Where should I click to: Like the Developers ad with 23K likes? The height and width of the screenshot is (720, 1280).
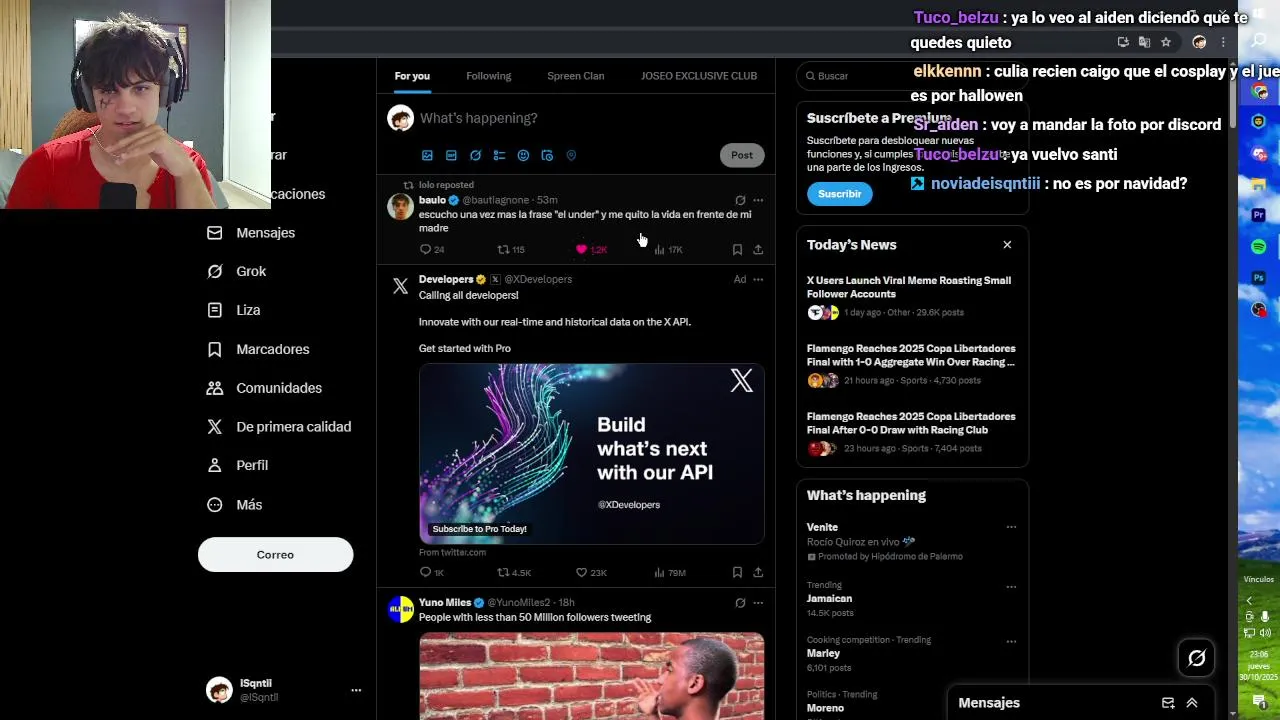tap(591, 572)
